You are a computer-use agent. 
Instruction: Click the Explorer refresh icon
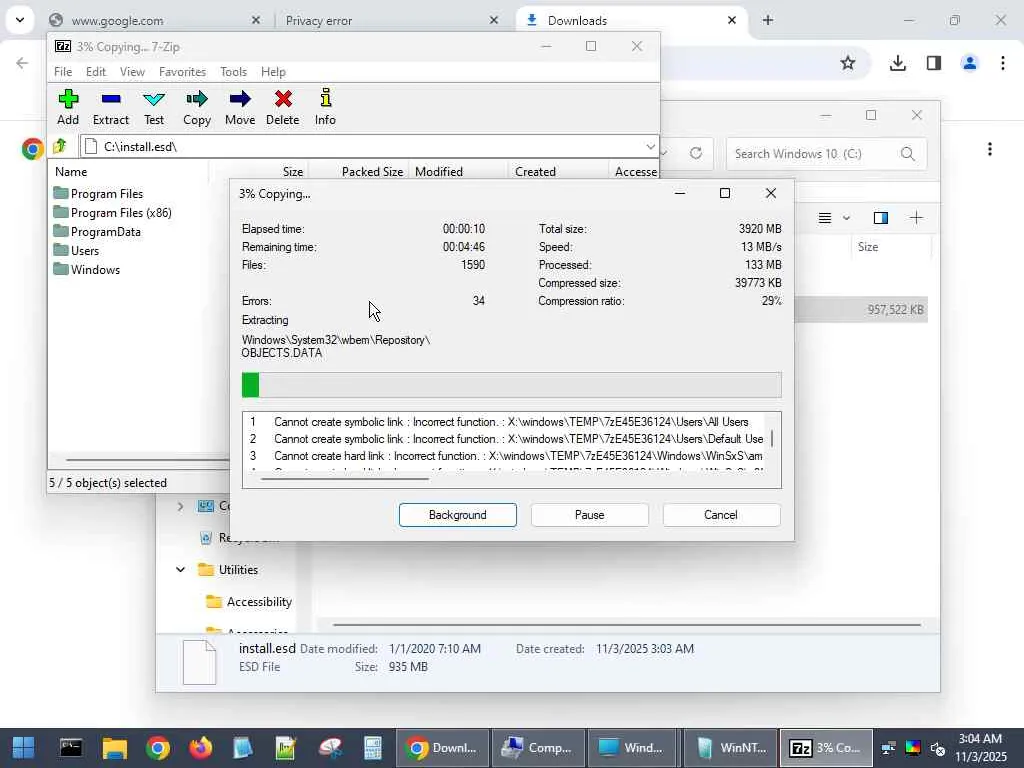696,153
